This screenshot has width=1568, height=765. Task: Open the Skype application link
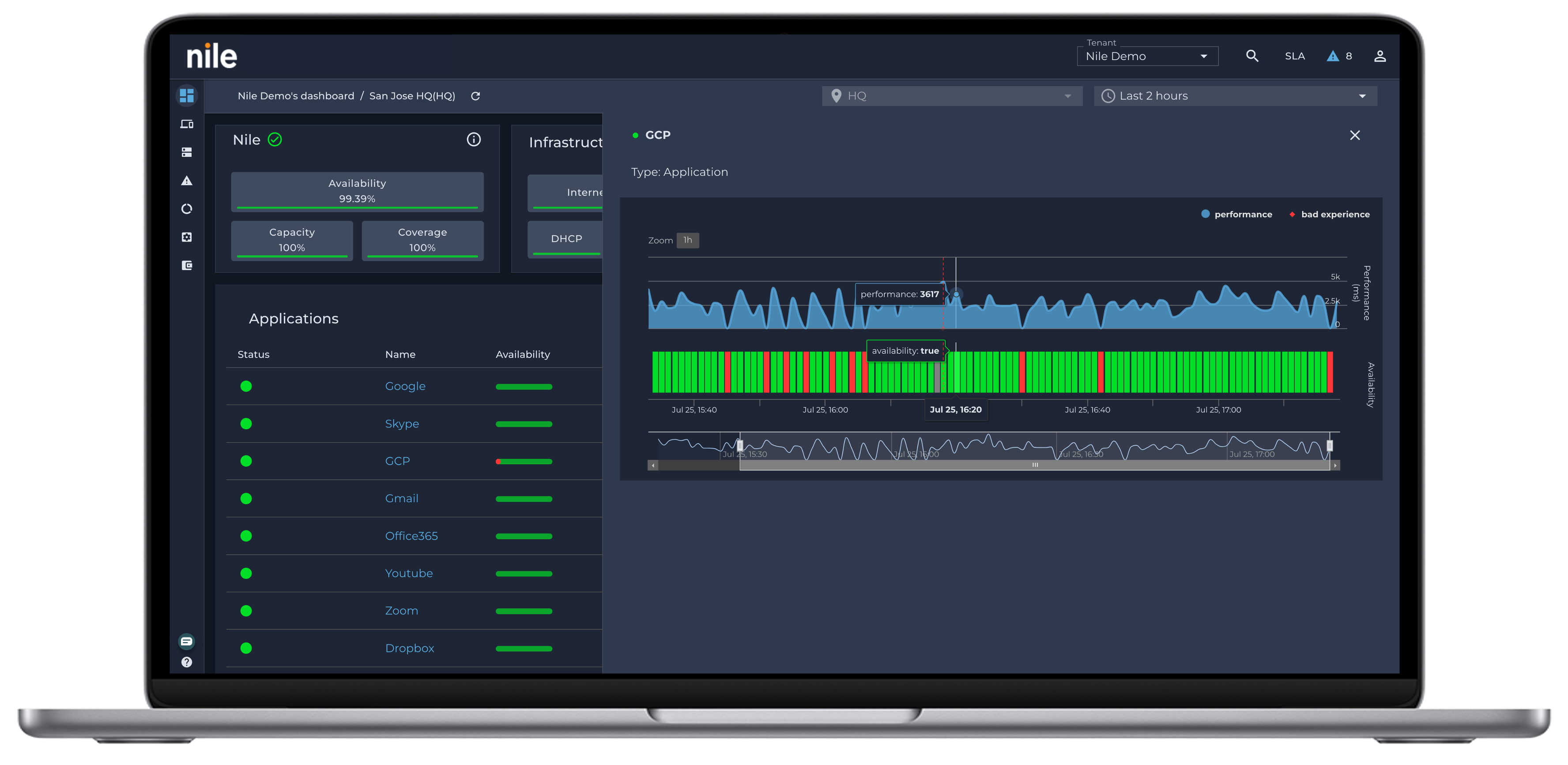pos(402,424)
